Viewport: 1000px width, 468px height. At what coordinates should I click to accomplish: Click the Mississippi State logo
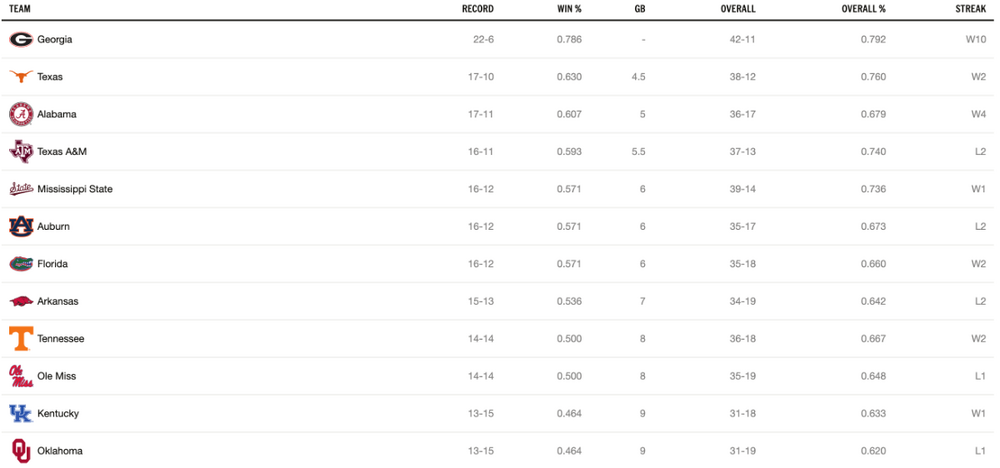pos(21,189)
